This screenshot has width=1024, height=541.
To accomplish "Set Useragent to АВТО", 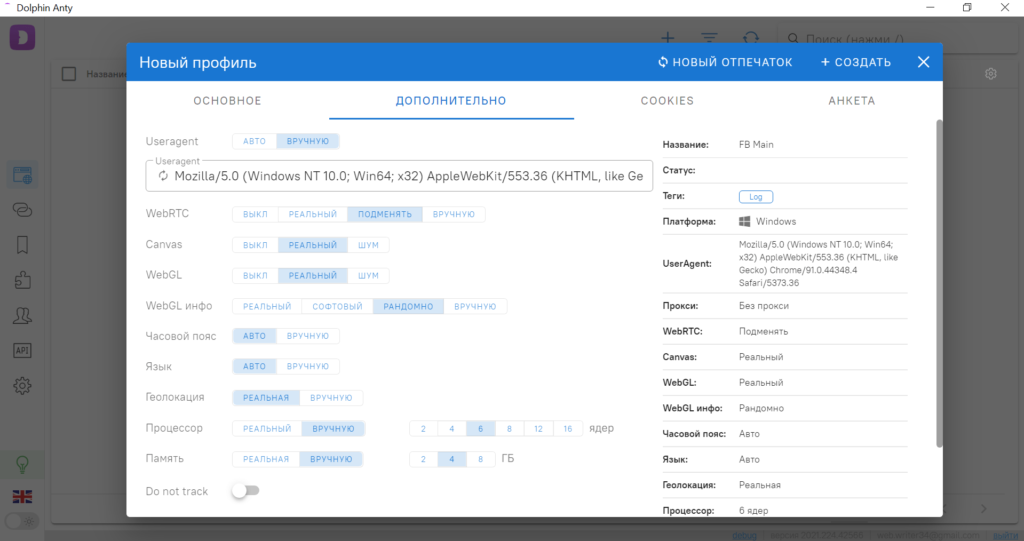I will pyautogui.click(x=255, y=141).
